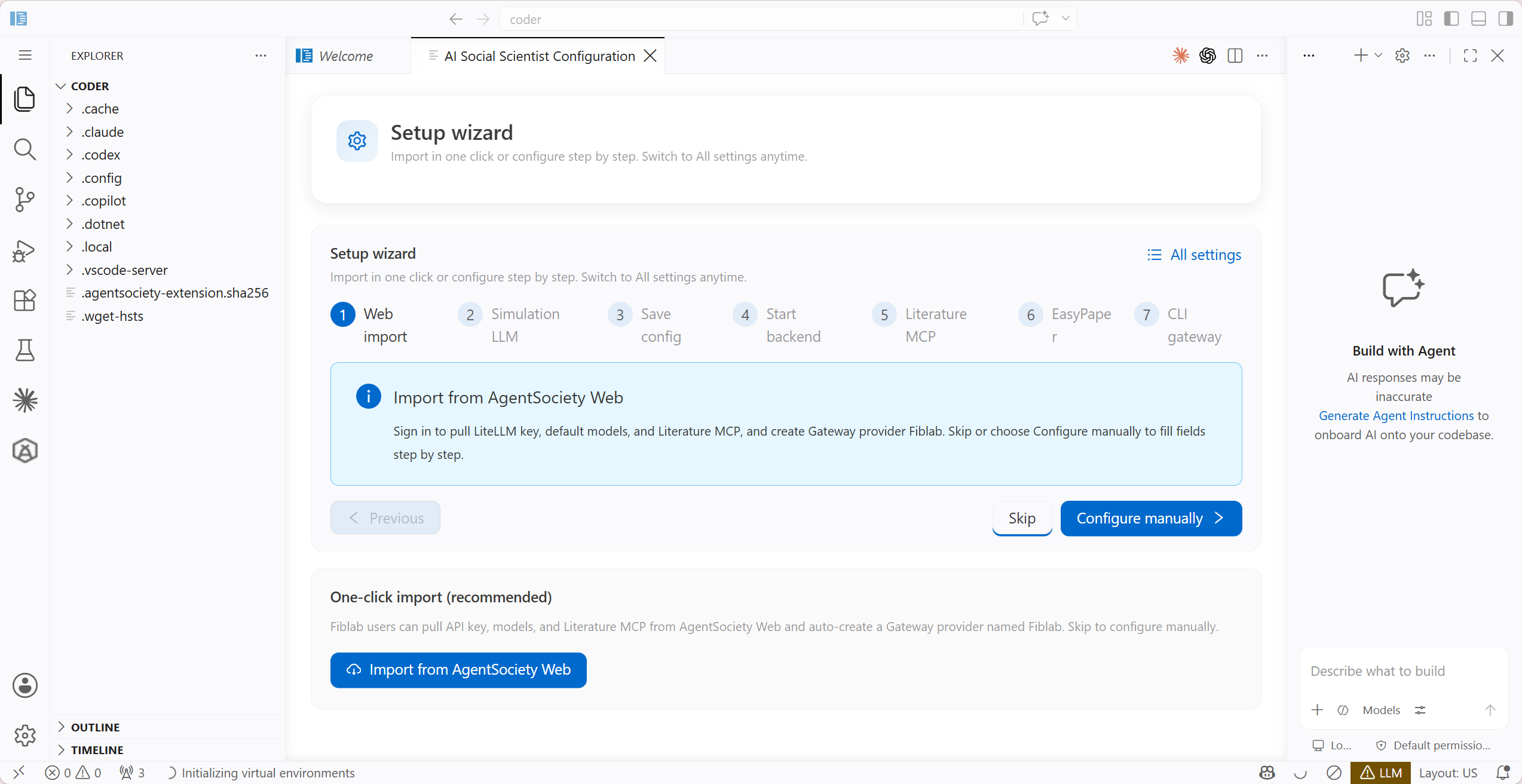This screenshot has height=784, width=1522.
Task: Switch to the Welcome tab
Action: coord(348,56)
